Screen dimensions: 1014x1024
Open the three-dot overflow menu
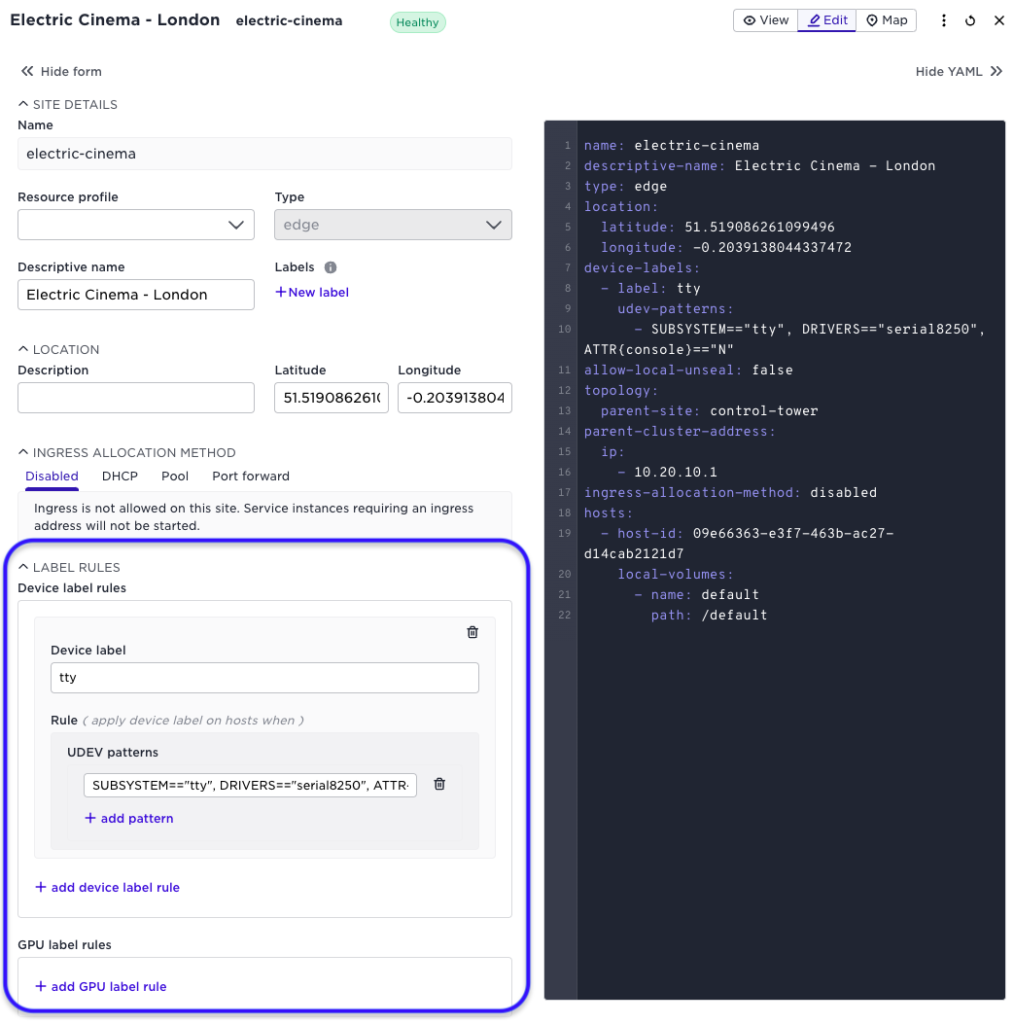click(944, 20)
